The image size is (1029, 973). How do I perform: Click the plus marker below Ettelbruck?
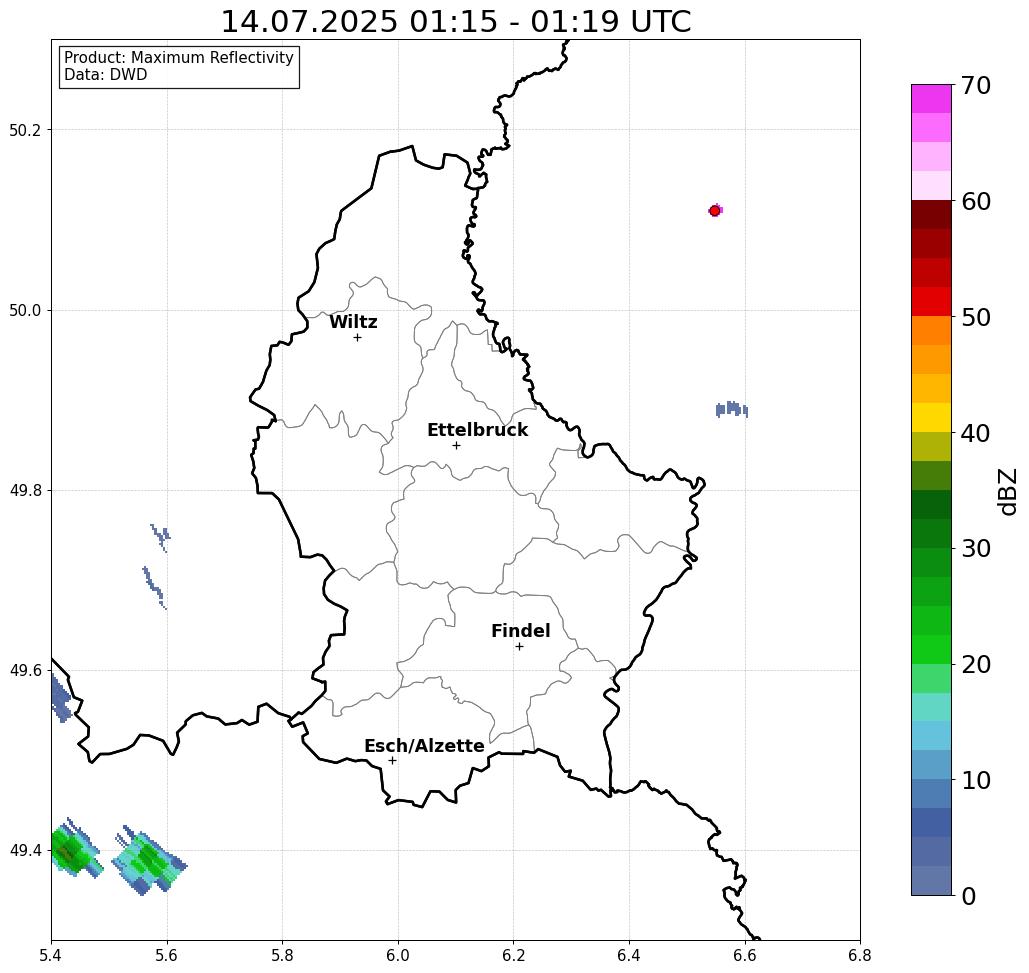coord(456,445)
